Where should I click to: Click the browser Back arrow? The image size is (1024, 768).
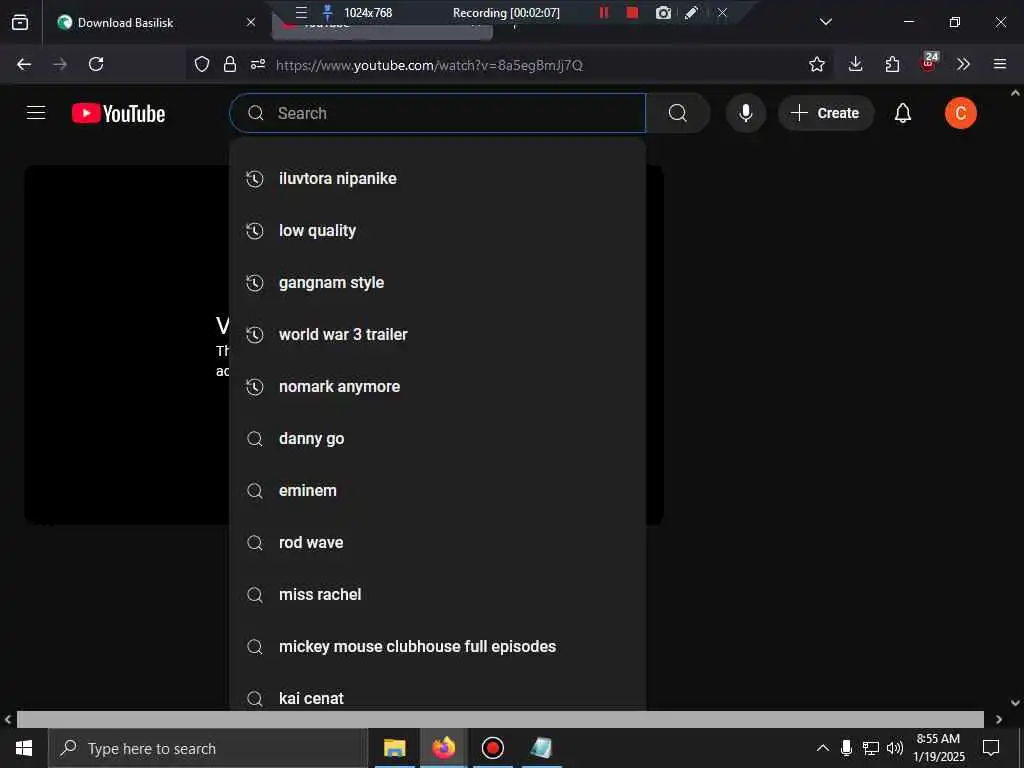tap(24, 64)
